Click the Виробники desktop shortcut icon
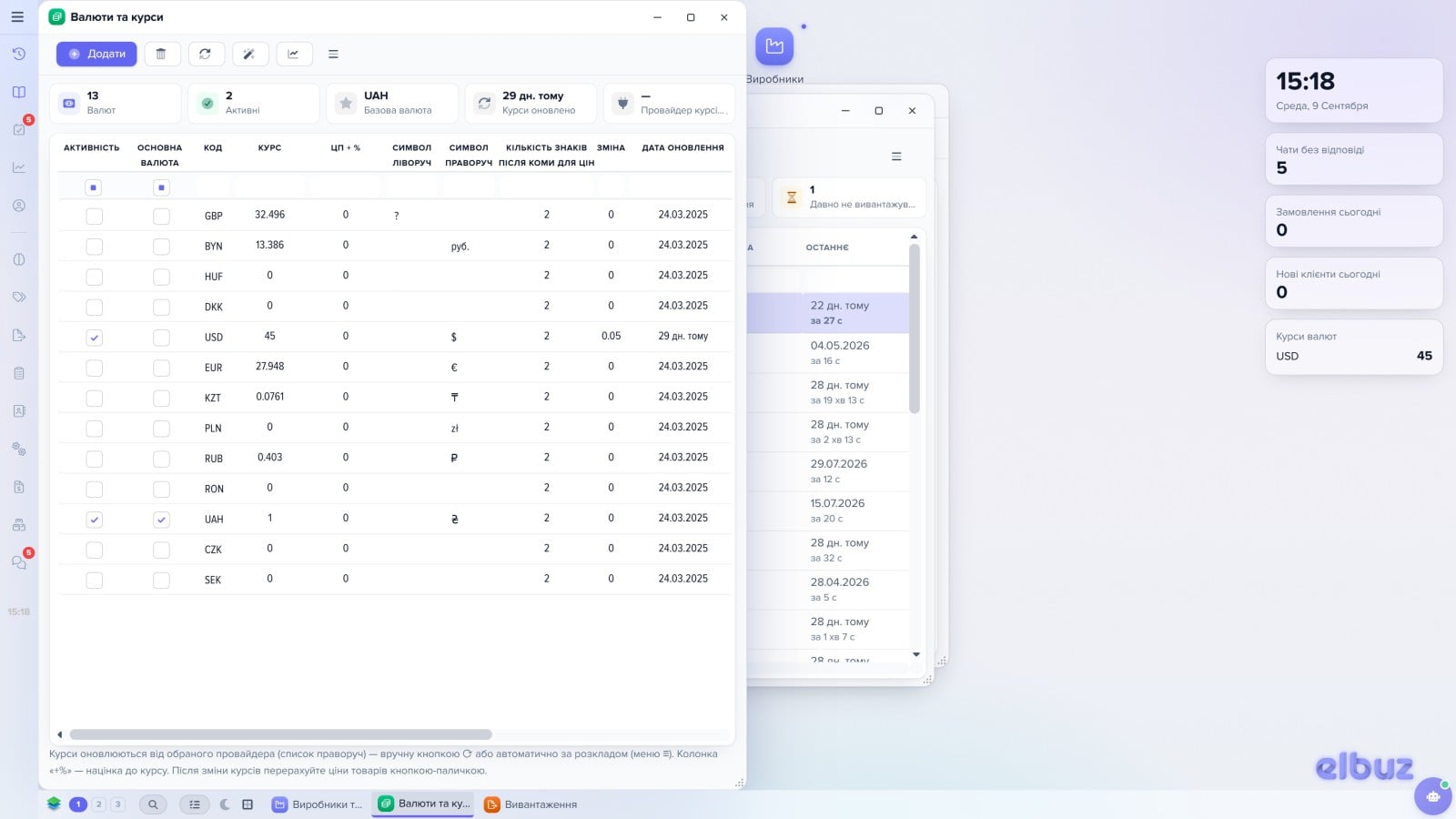The image size is (1456, 819). point(774,46)
